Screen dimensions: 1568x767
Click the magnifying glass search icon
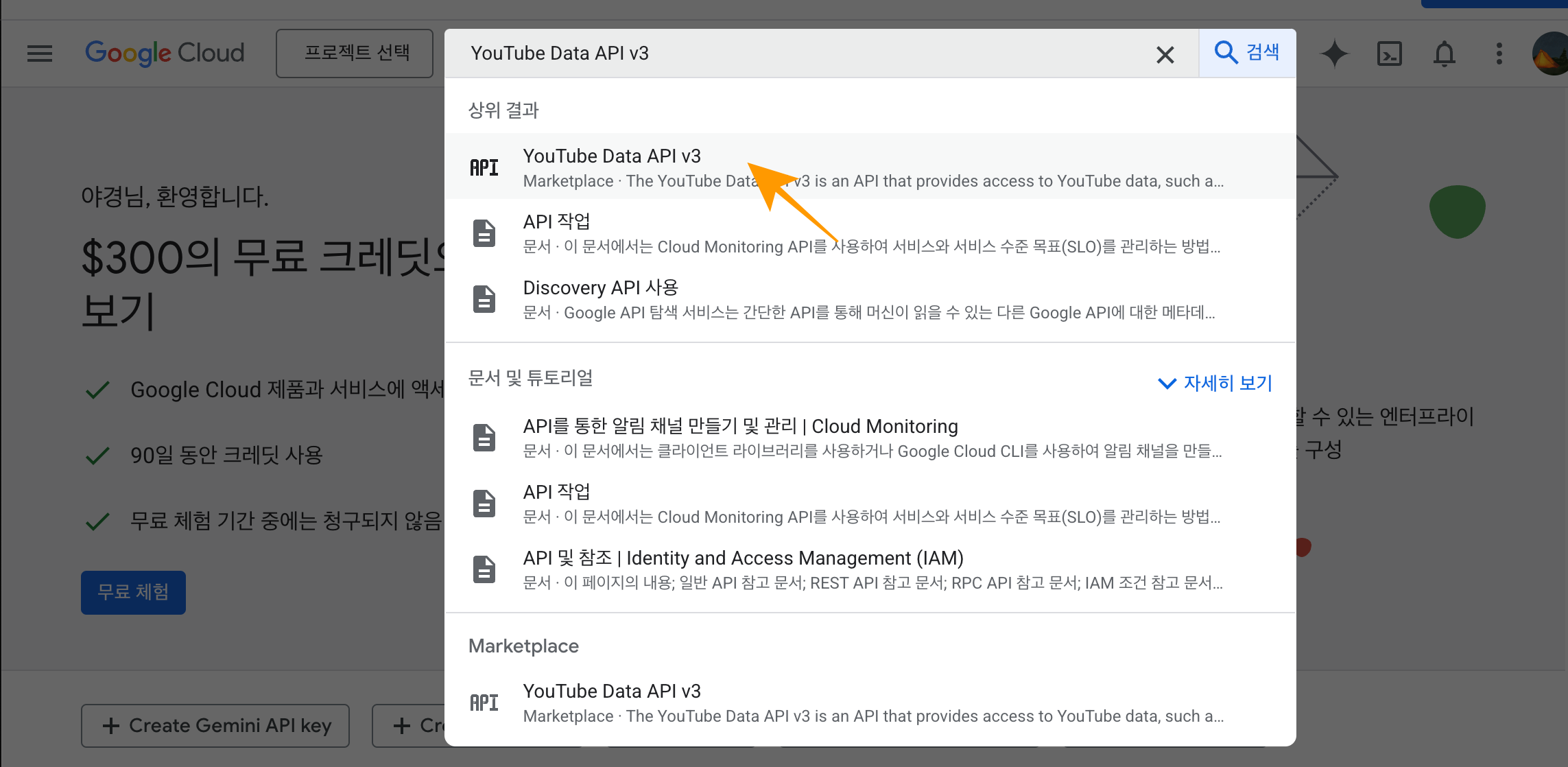coord(1226,53)
